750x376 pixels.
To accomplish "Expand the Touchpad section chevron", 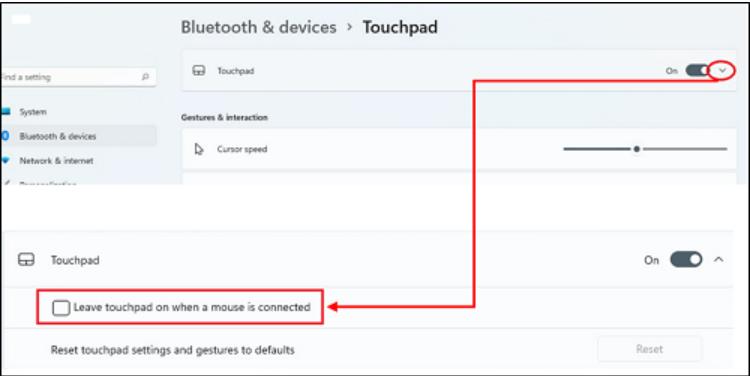I will [722, 71].
